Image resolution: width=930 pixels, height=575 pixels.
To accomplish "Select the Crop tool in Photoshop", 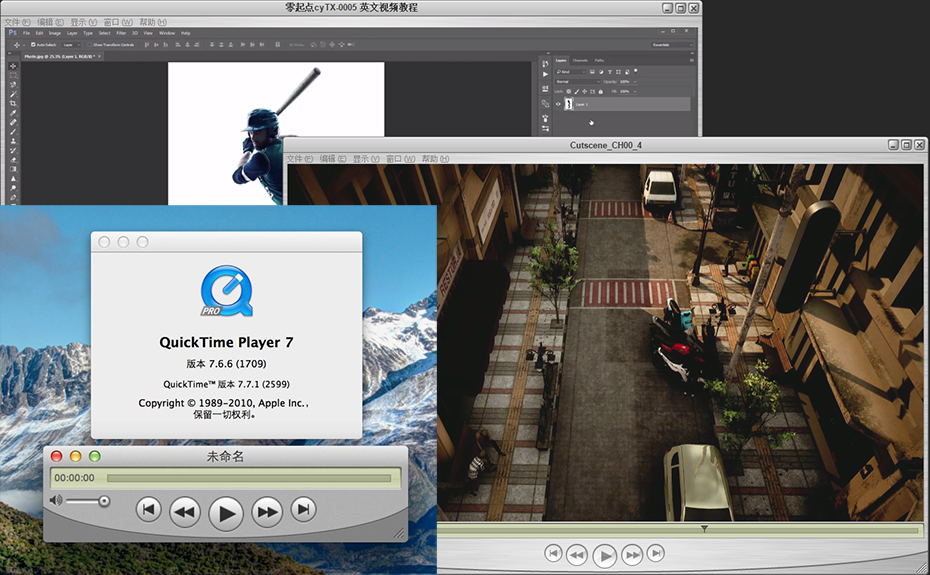I will point(13,103).
